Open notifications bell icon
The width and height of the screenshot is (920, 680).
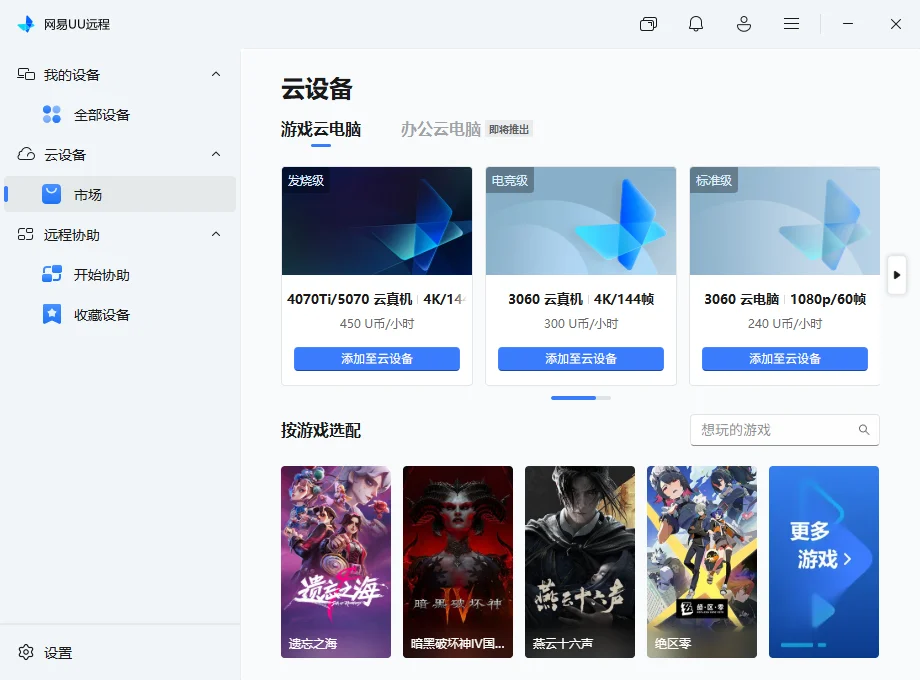pos(696,24)
